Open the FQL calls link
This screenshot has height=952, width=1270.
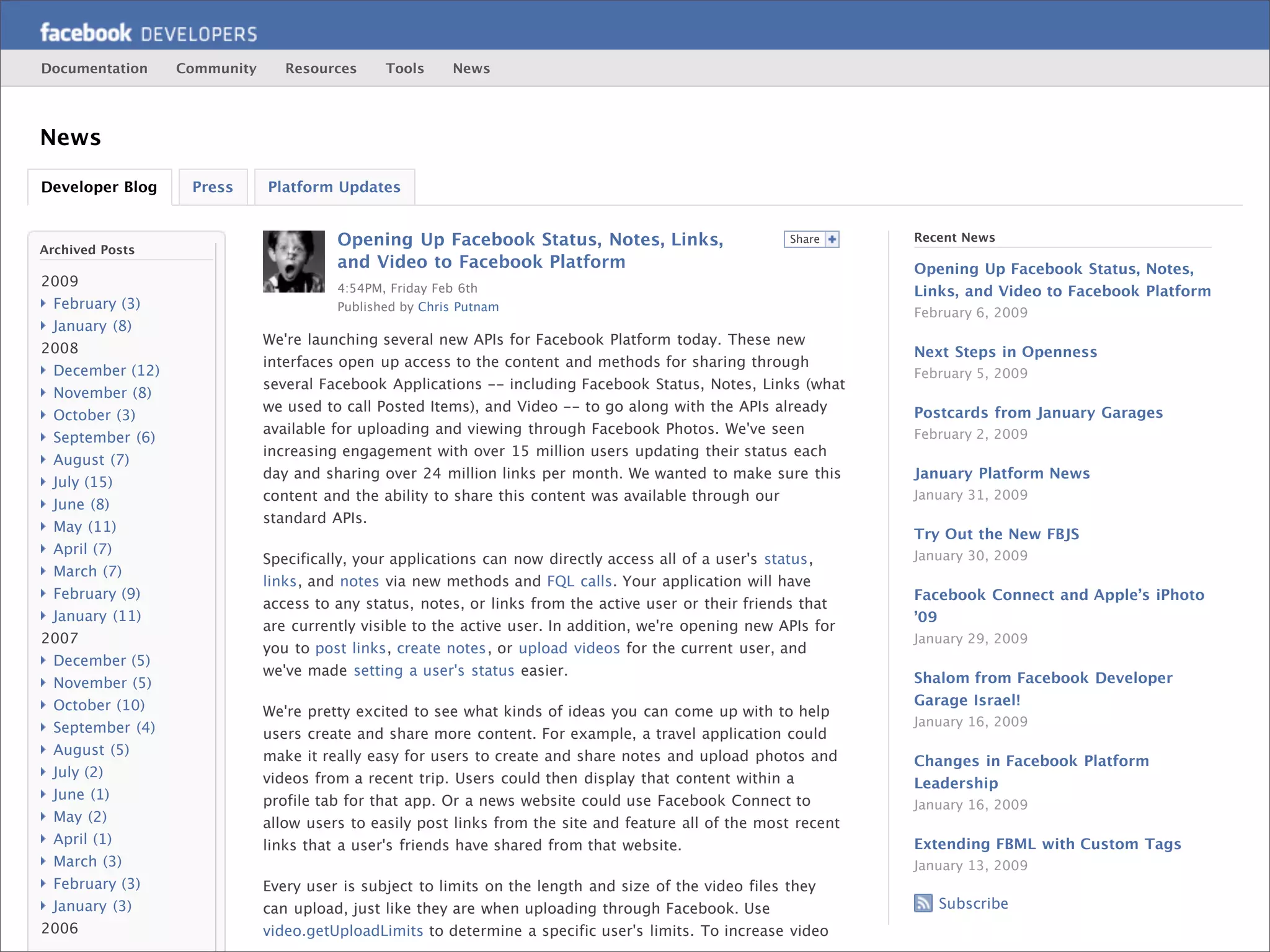click(579, 581)
